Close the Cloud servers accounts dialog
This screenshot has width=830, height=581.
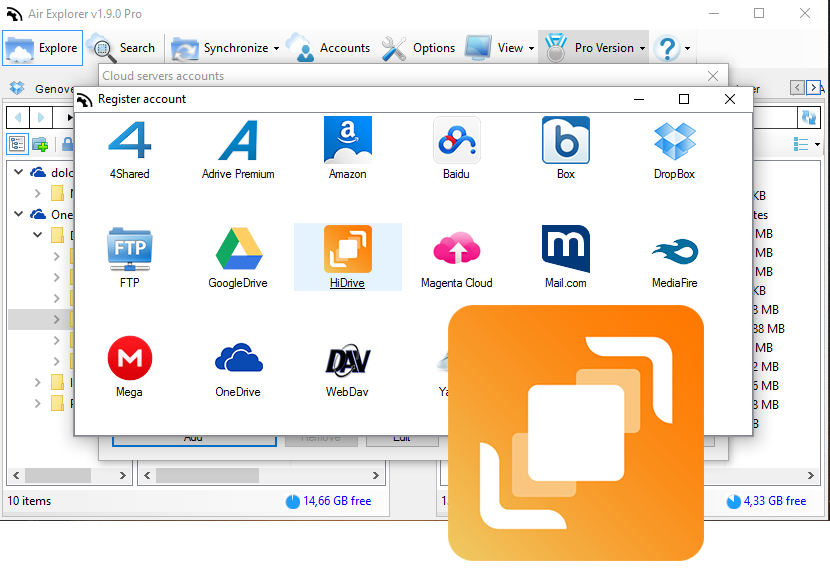[713, 76]
